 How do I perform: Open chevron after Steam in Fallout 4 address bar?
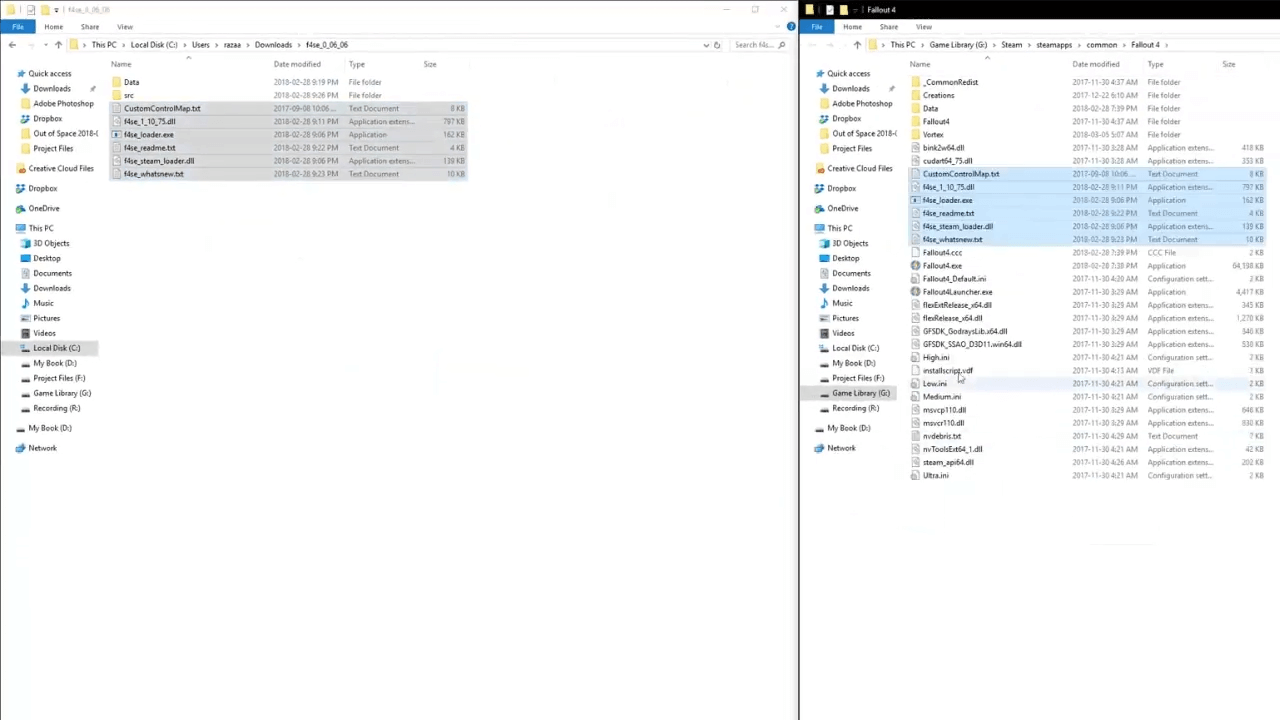[1029, 44]
